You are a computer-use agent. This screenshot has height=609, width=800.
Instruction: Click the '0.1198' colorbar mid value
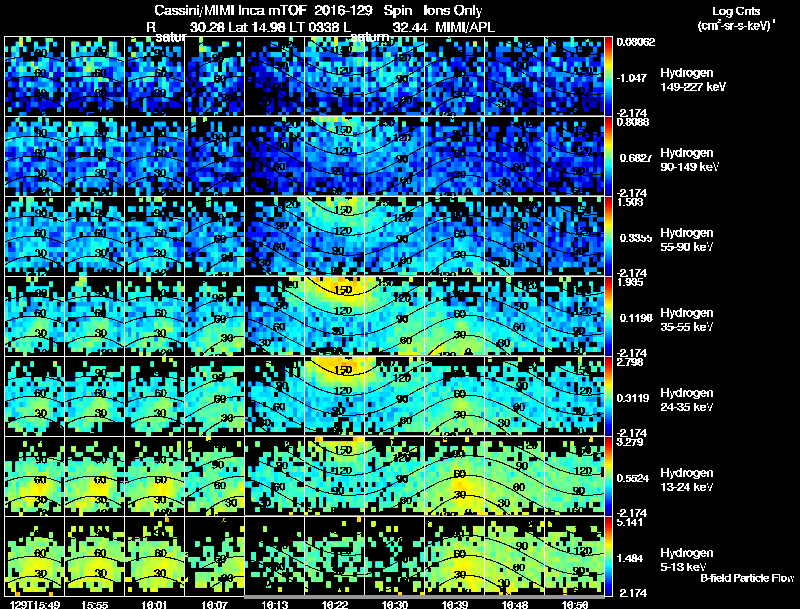[x=635, y=318]
